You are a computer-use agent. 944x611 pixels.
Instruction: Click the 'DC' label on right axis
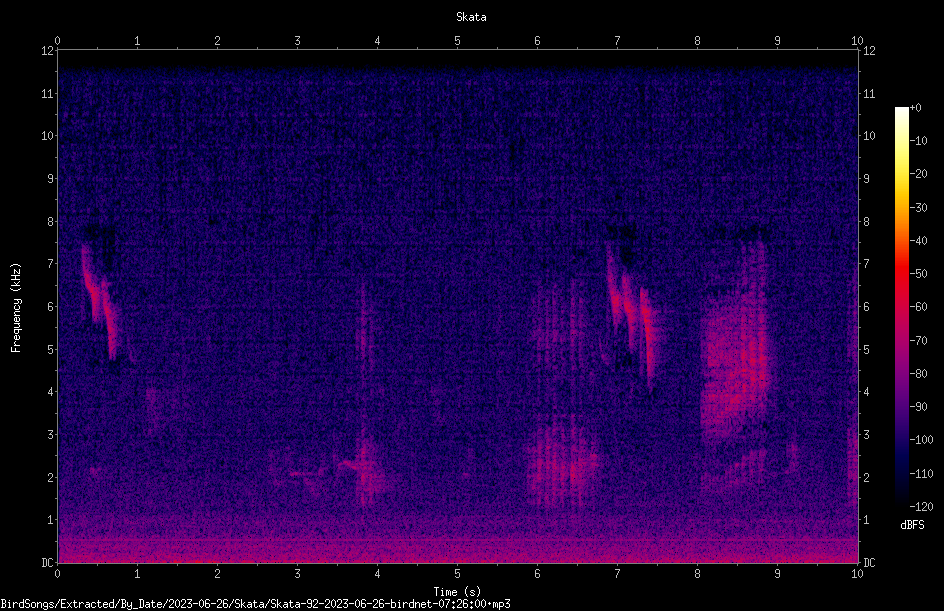pyautogui.click(x=869, y=562)
